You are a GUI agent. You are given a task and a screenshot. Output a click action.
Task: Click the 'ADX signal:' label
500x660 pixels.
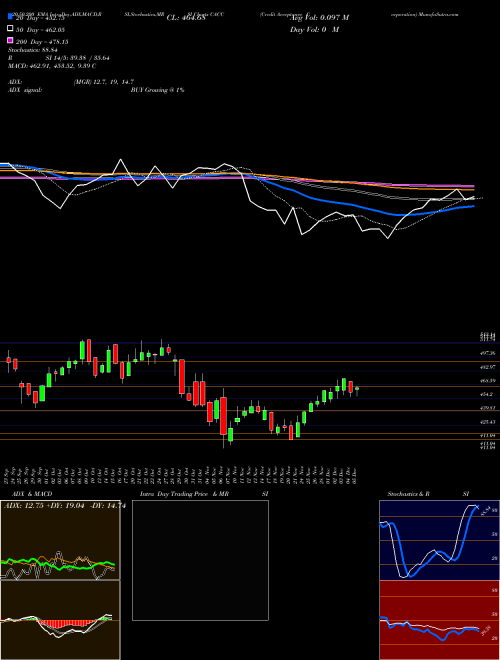(x=25, y=90)
